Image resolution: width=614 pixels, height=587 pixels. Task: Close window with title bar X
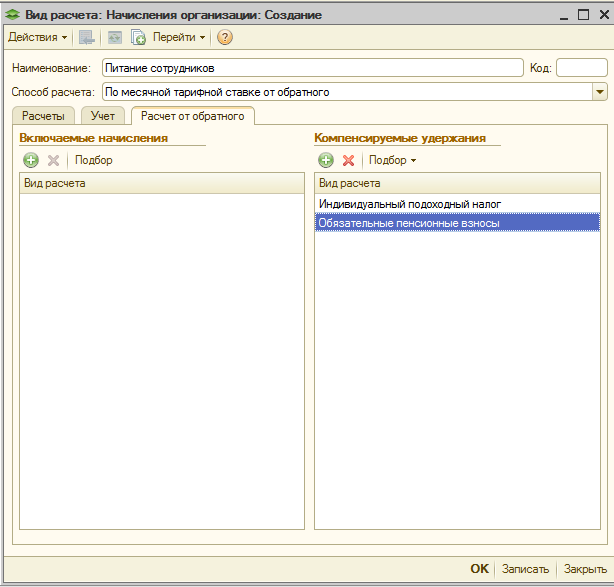coord(604,15)
